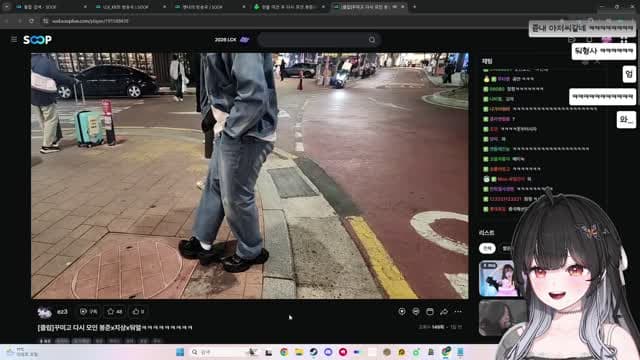Open the tab list chevron in the tab strip
640x360 pixels.
[6, 7]
